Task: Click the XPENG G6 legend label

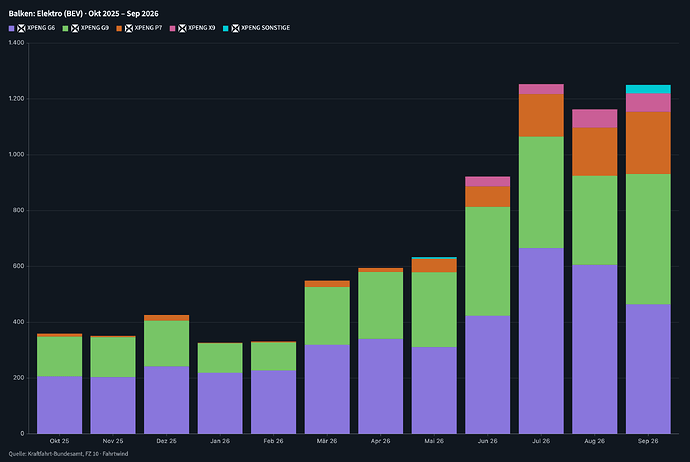Action: click(x=41, y=28)
